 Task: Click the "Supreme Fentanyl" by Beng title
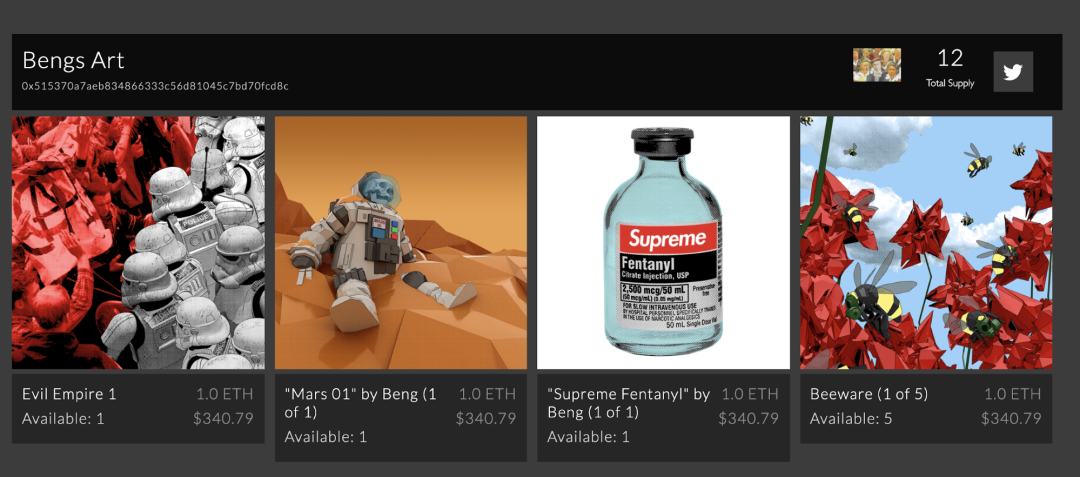628,394
